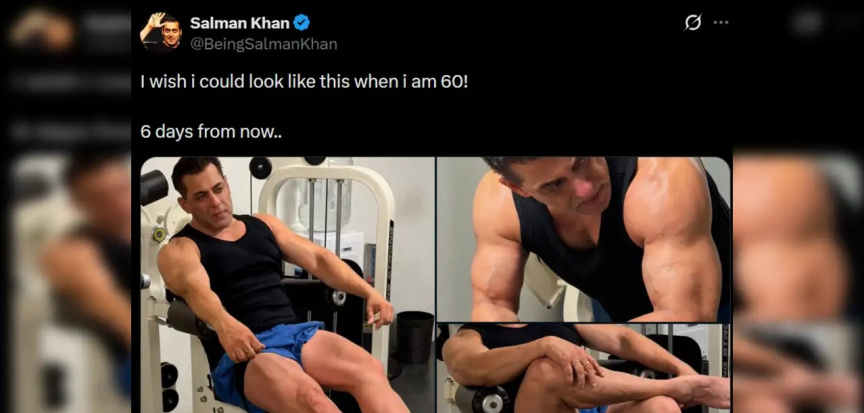864x413 pixels.
Task: Click the blurred icon in top-right background
Action: [x=808, y=23]
